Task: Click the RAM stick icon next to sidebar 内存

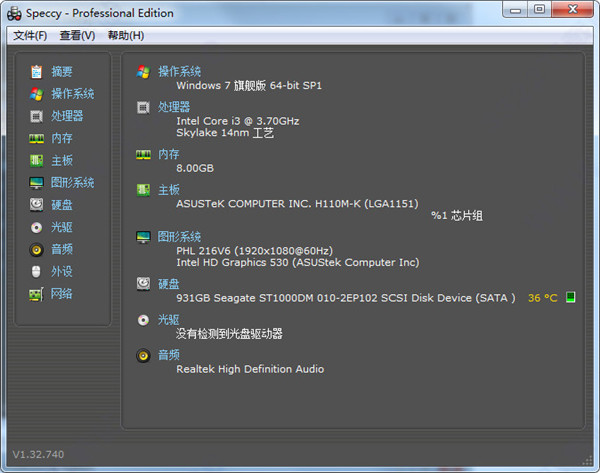Action: (x=36, y=139)
